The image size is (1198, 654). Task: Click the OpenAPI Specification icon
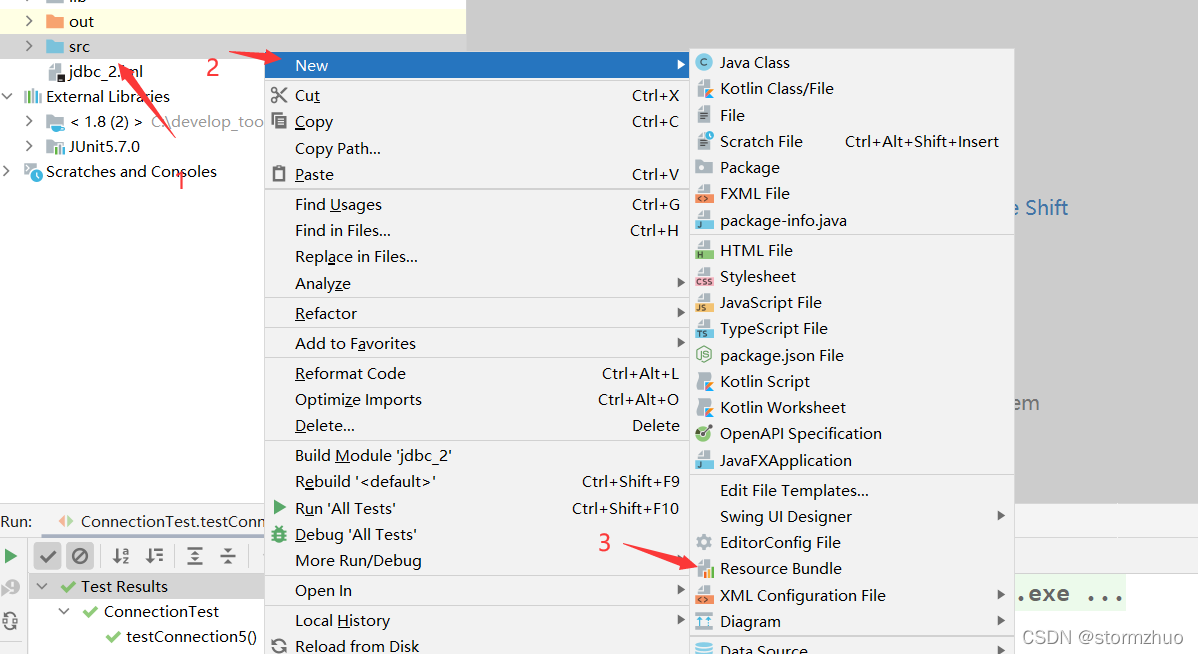tap(704, 433)
